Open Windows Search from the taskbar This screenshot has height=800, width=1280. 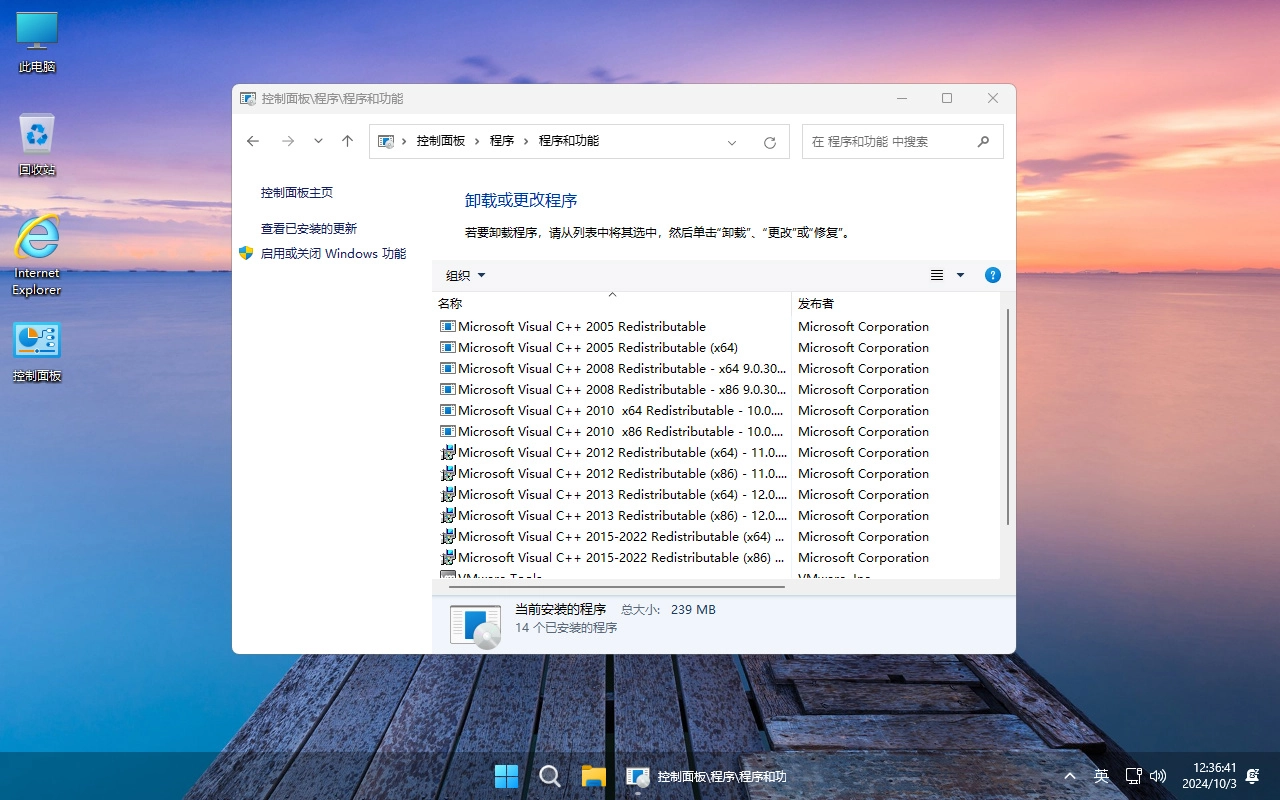point(549,775)
